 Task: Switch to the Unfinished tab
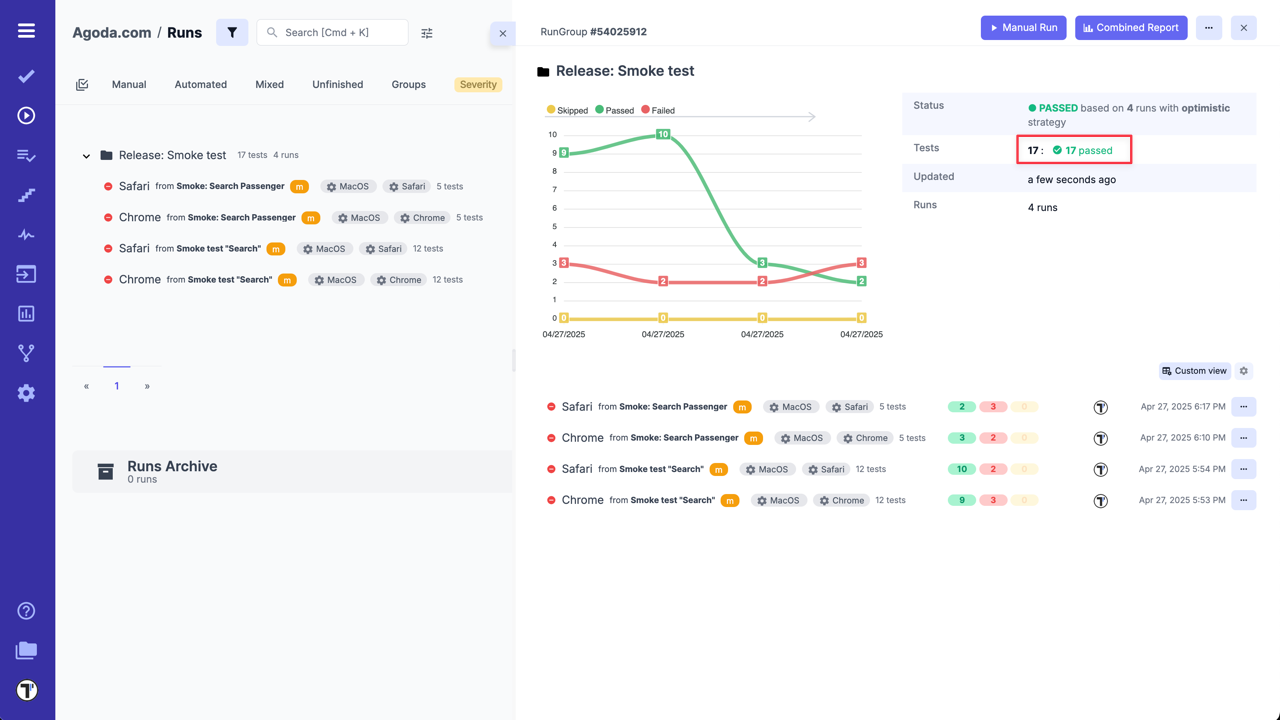click(x=337, y=85)
